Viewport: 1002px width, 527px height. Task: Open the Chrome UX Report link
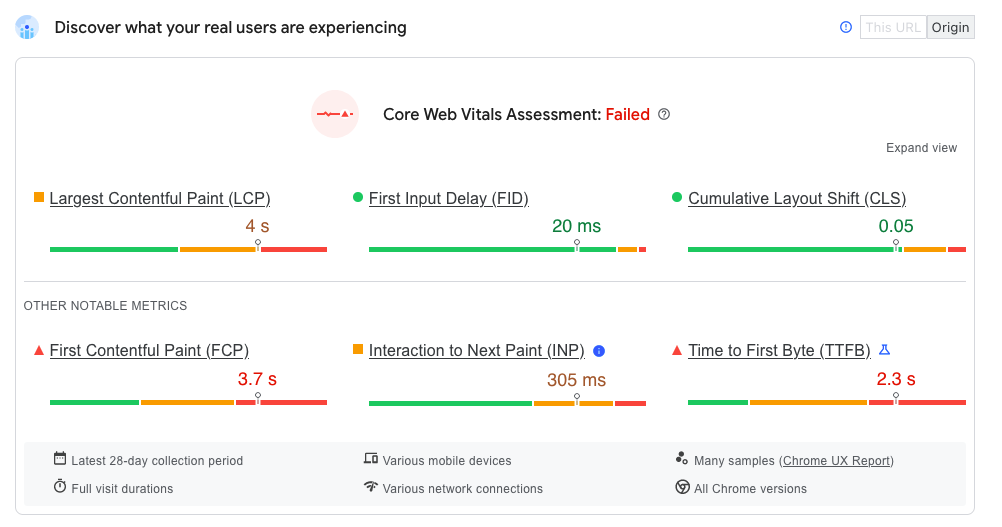click(836, 461)
